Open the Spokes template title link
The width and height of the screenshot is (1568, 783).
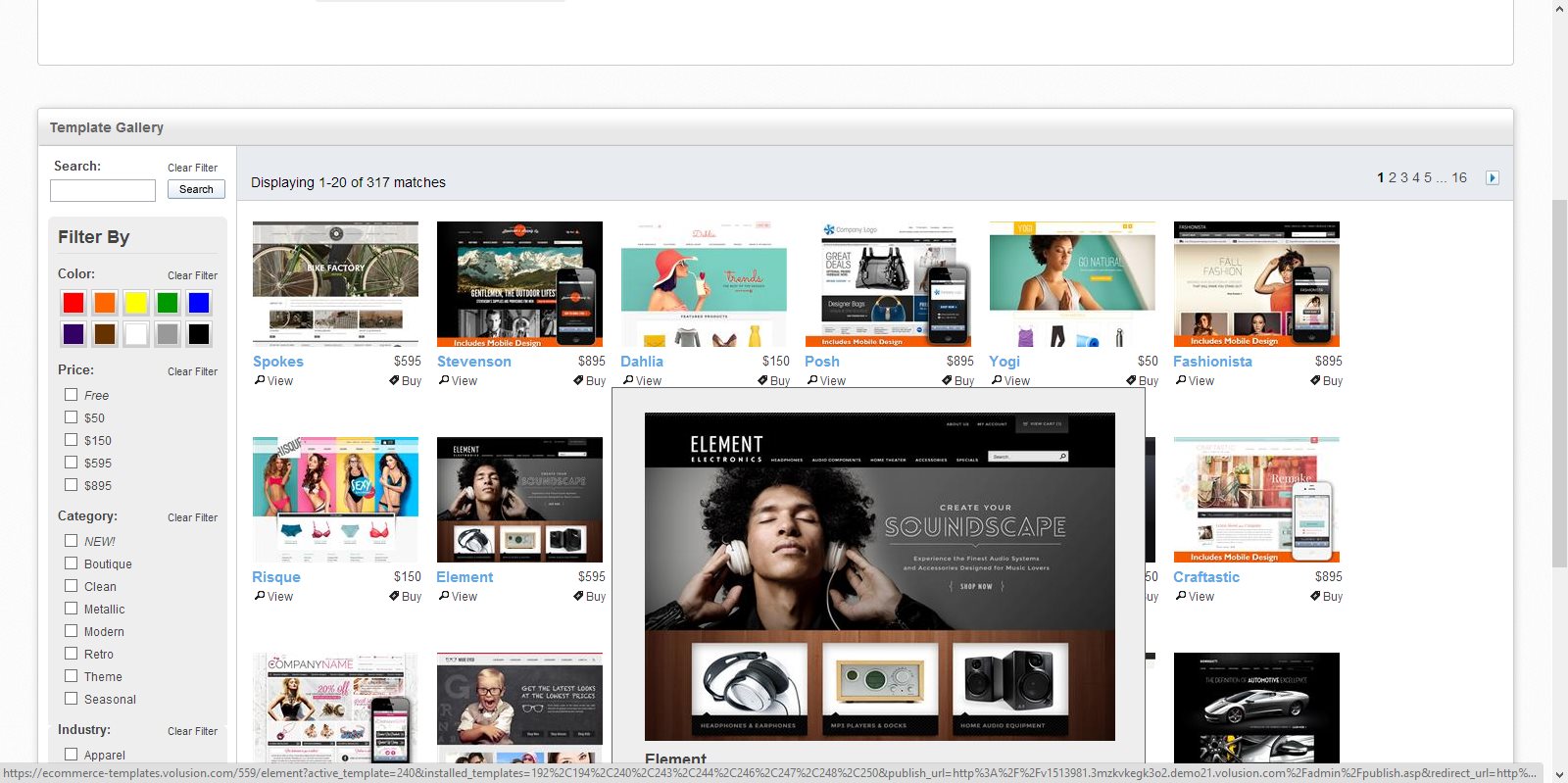(278, 362)
